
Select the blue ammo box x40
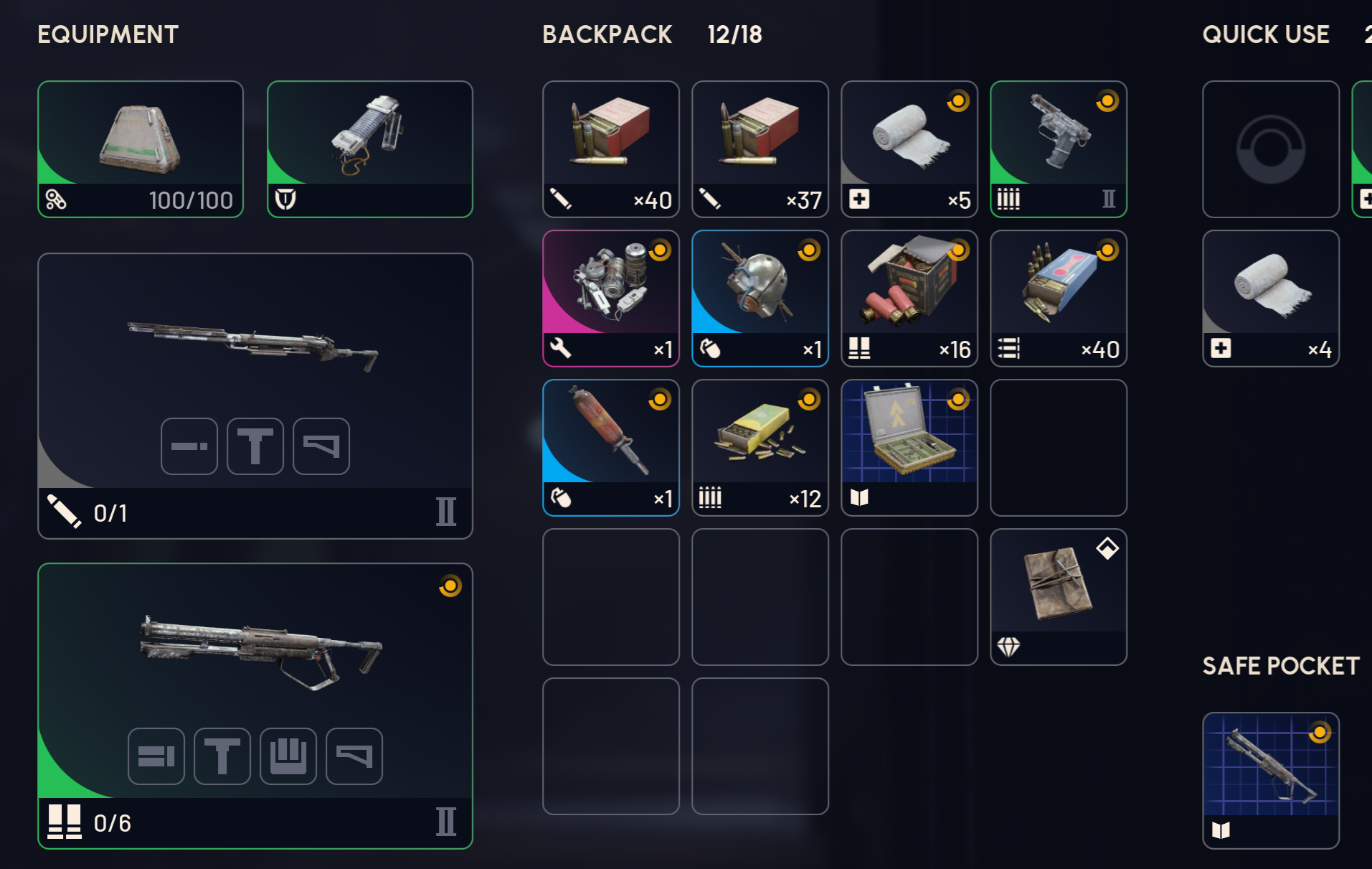pyautogui.click(x=1059, y=299)
